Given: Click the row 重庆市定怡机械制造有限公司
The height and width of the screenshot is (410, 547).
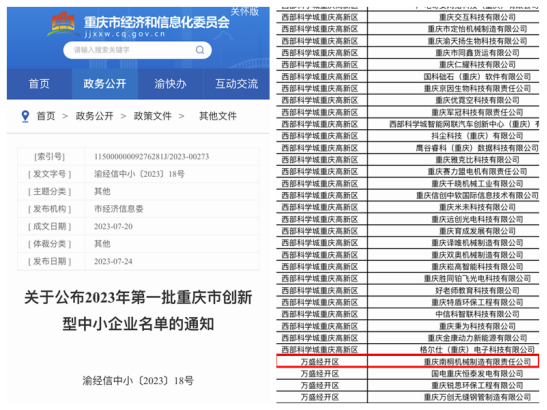Looking at the screenshot, I should (407, 29).
